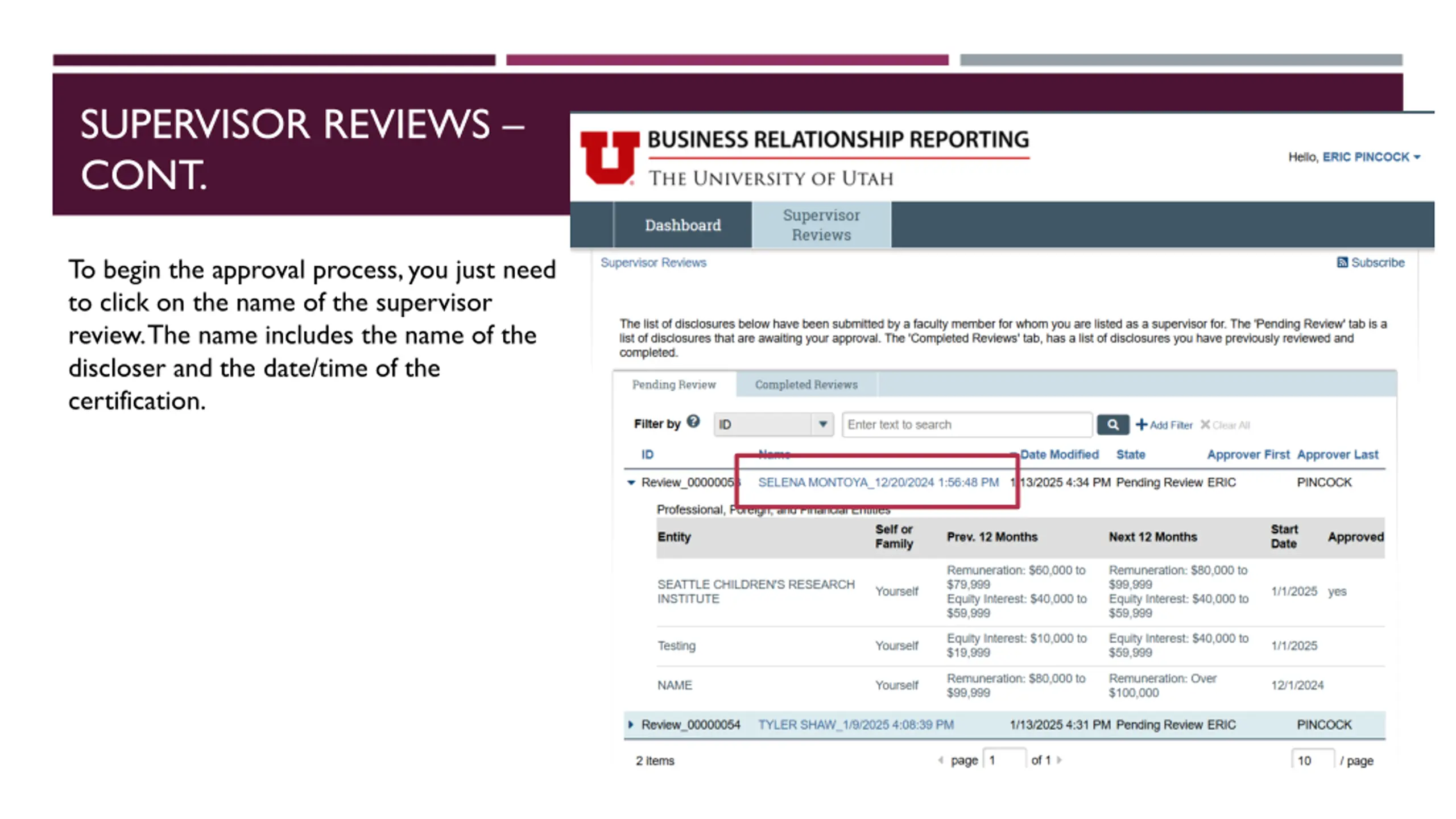Click the 2 items count text

(x=655, y=760)
